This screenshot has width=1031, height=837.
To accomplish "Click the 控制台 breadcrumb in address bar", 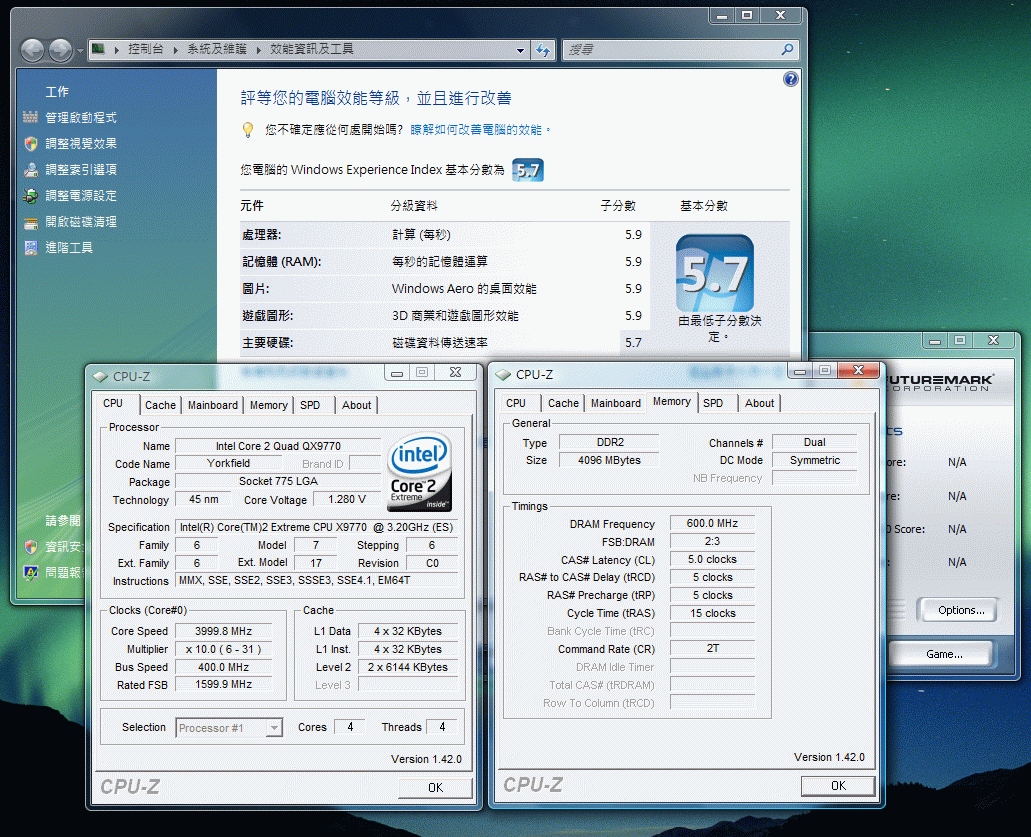I will (145, 49).
